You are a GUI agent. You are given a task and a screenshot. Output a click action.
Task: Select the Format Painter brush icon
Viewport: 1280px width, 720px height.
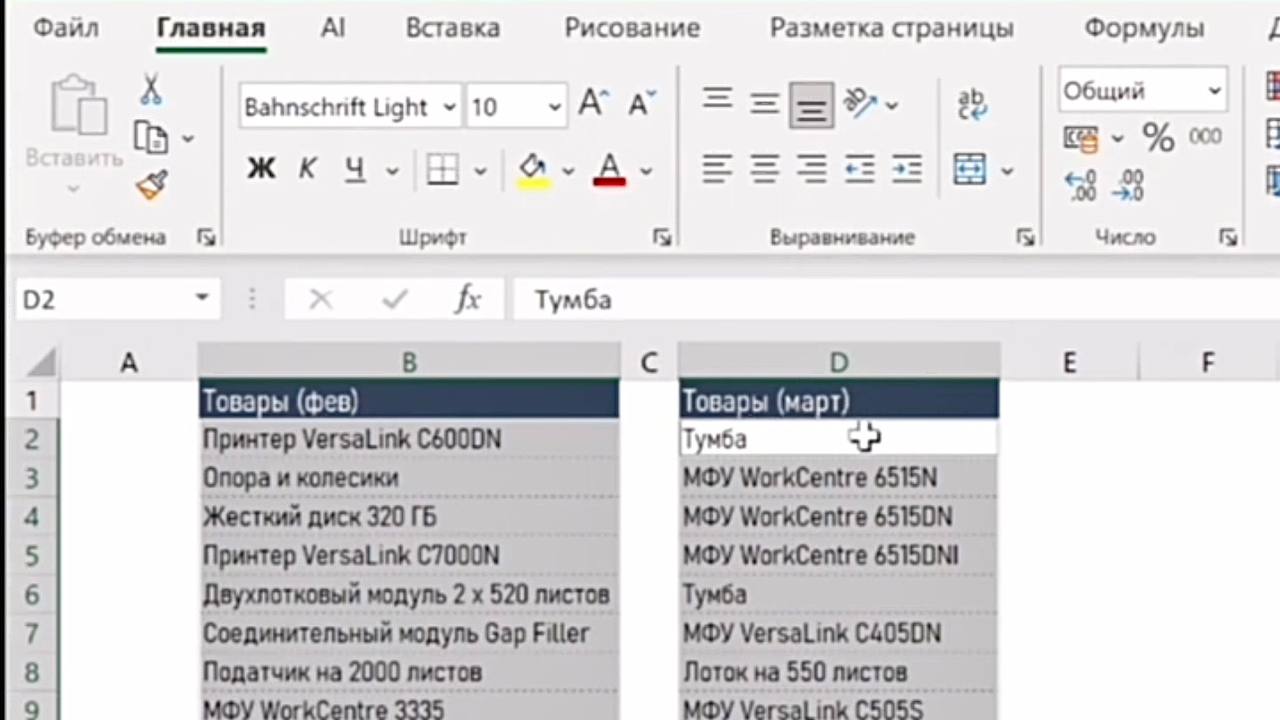[x=151, y=184]
